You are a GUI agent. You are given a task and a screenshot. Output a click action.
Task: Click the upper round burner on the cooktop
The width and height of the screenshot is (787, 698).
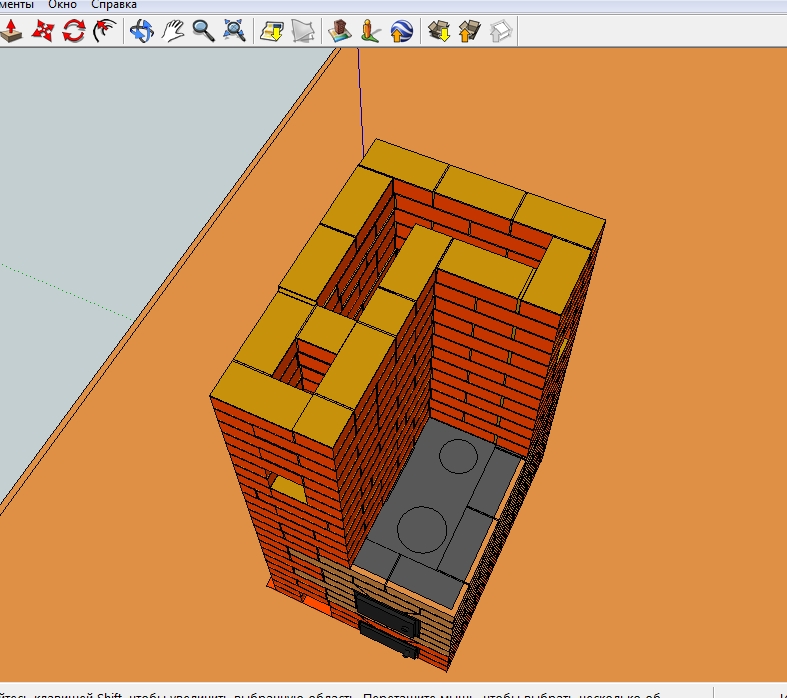coord(460,456)
